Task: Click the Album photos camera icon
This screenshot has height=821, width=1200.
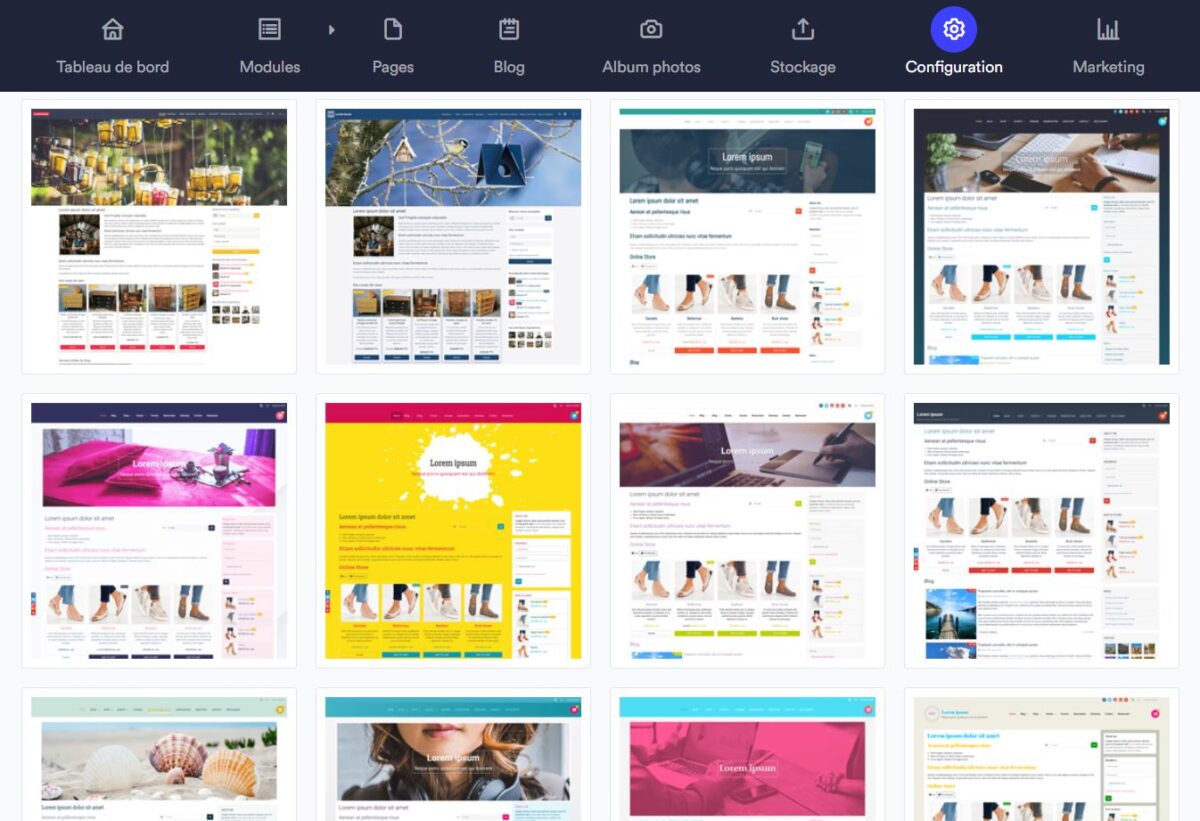Action: pyautogui.click(x=651, y=29)
